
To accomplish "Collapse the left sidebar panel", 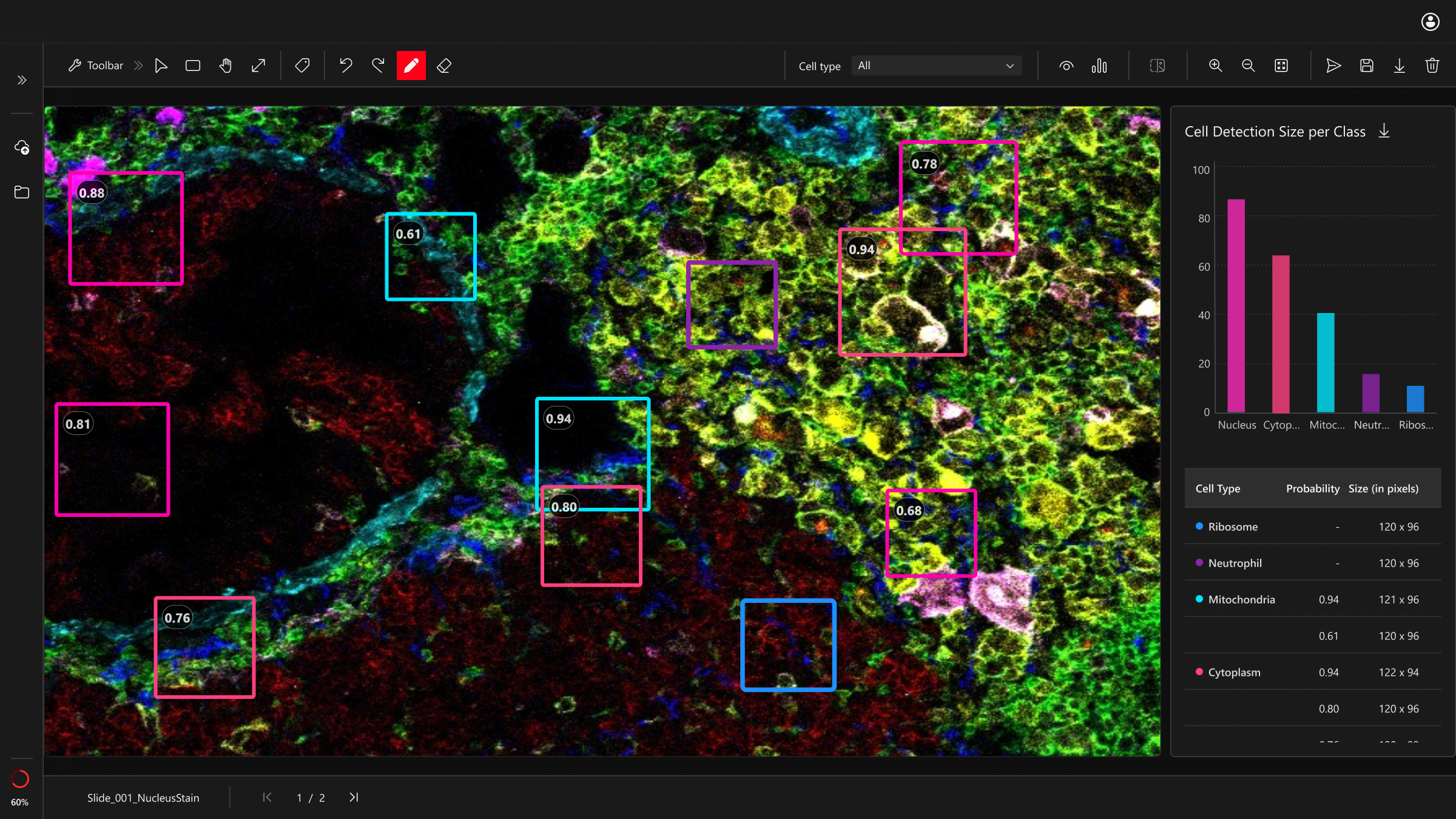I will point(21,79).
